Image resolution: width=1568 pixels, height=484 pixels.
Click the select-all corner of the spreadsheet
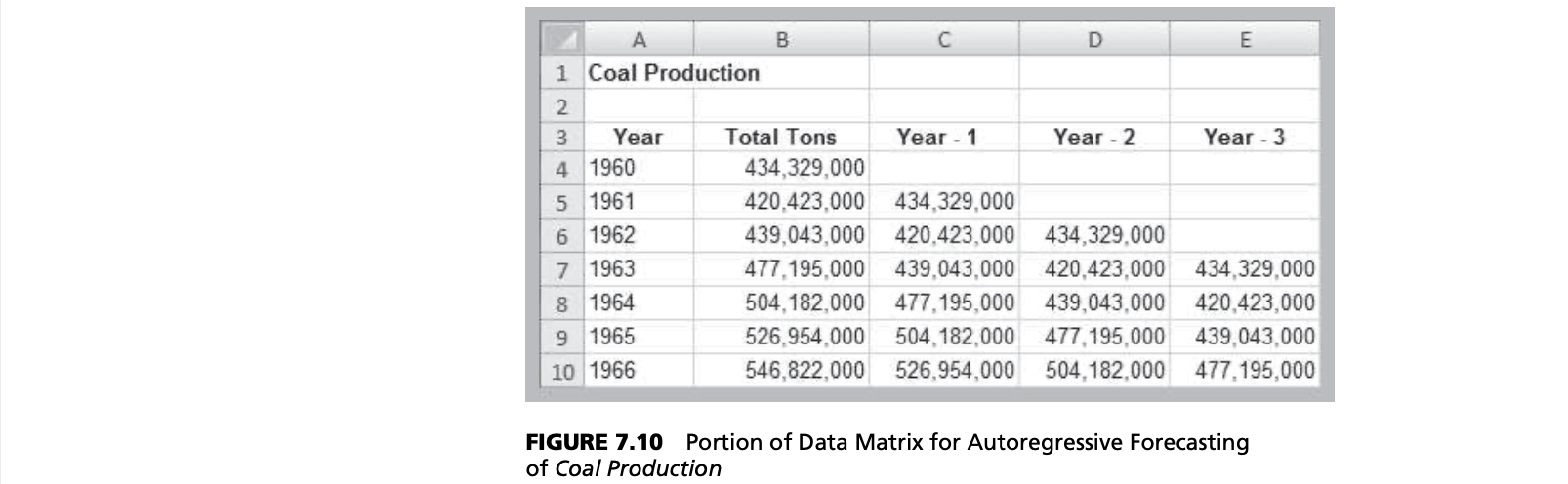562,39
